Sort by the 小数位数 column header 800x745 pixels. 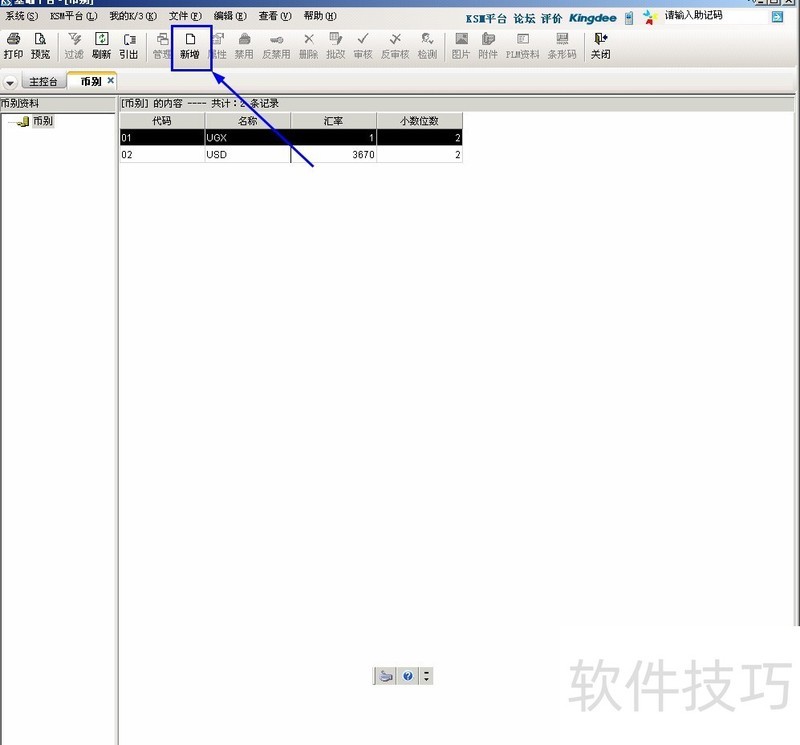click(419, 121)
